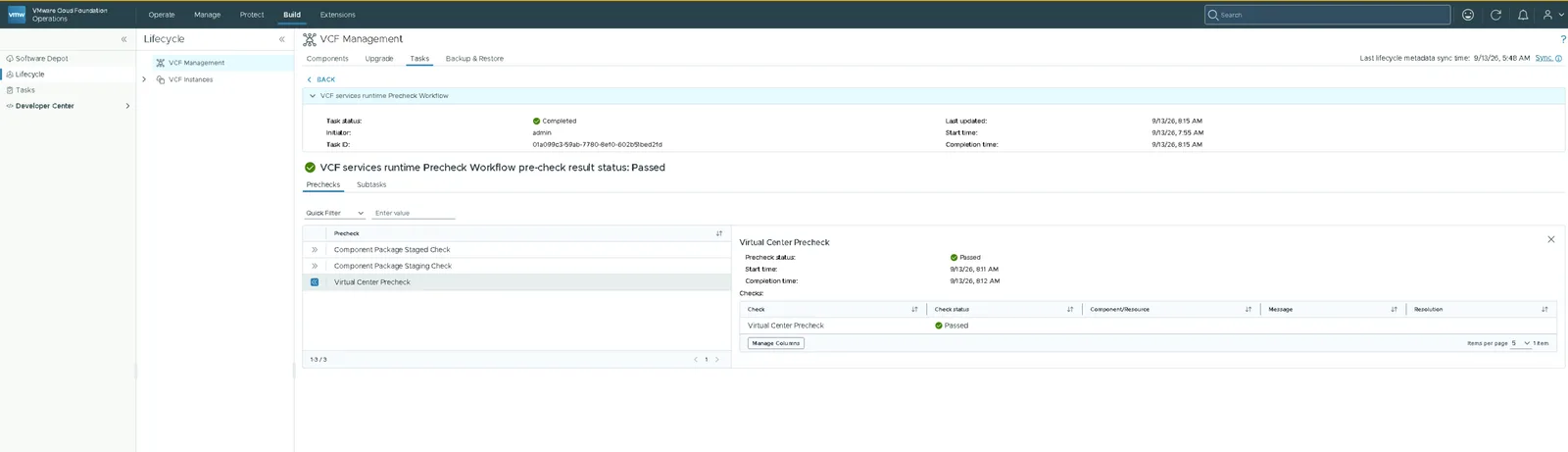This screenshot has height=452, width=1568.
Task: Select the Component Package Staging Check row
Action: pos(516,266)
